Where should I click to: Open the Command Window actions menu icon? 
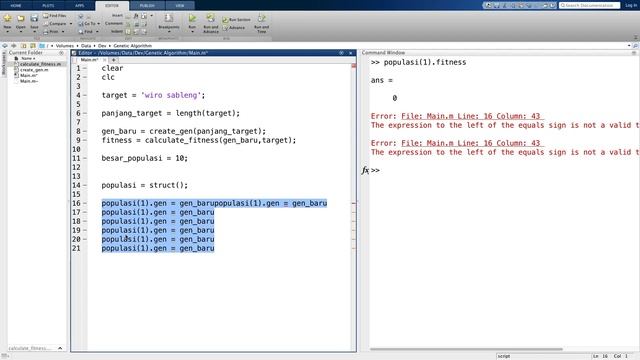pos(634,53)
